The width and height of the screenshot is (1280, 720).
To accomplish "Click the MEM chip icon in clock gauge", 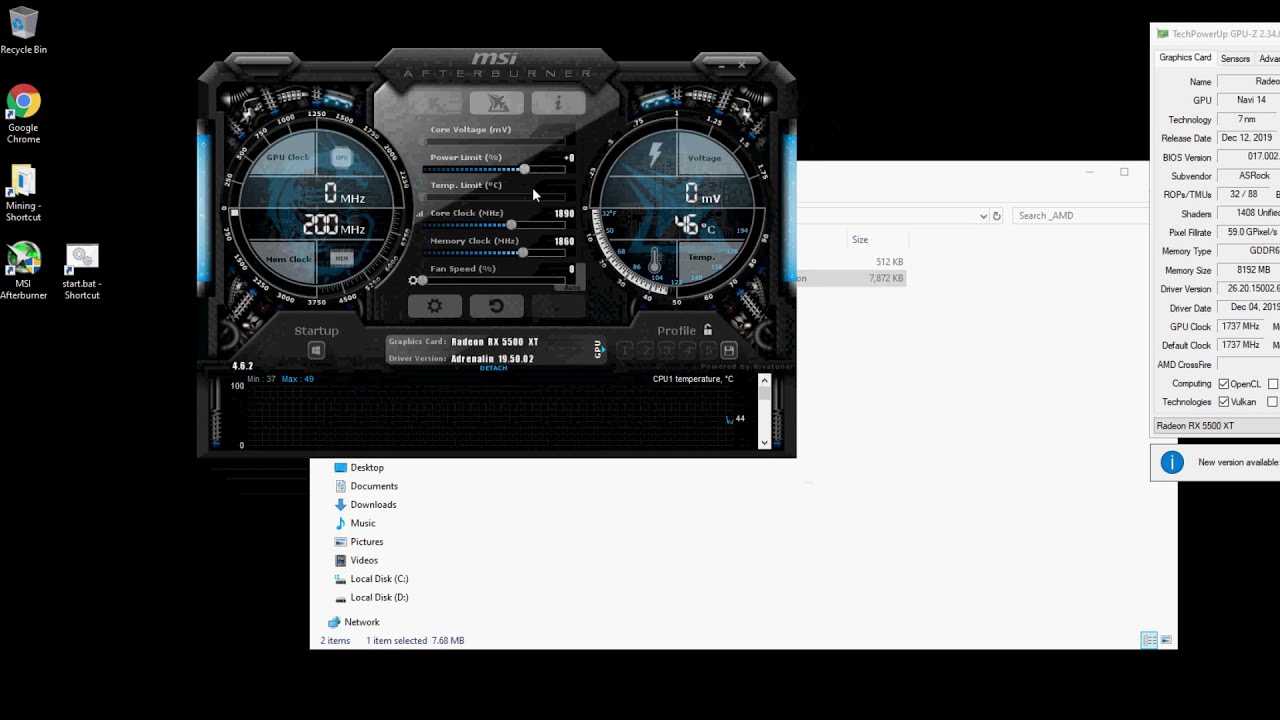I will [x=341, y=258].
